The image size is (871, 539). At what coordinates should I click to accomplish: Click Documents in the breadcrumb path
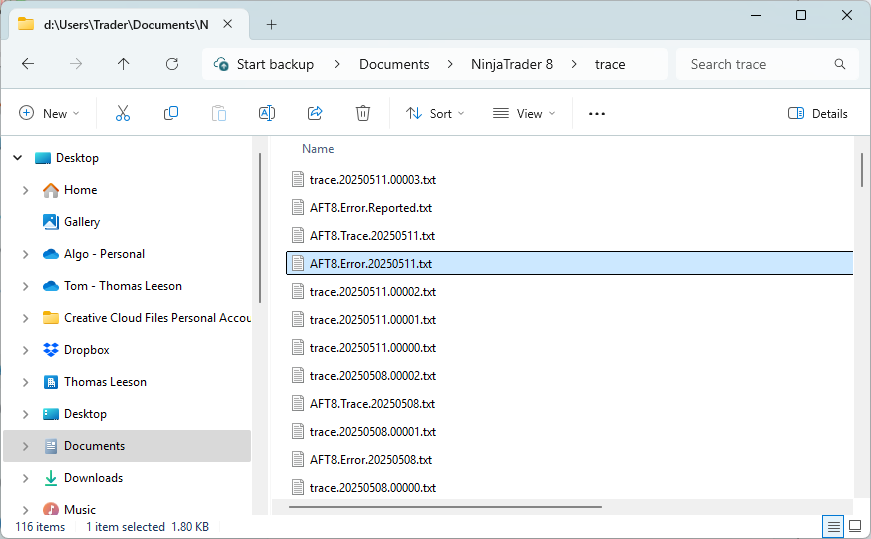point(394,64)
